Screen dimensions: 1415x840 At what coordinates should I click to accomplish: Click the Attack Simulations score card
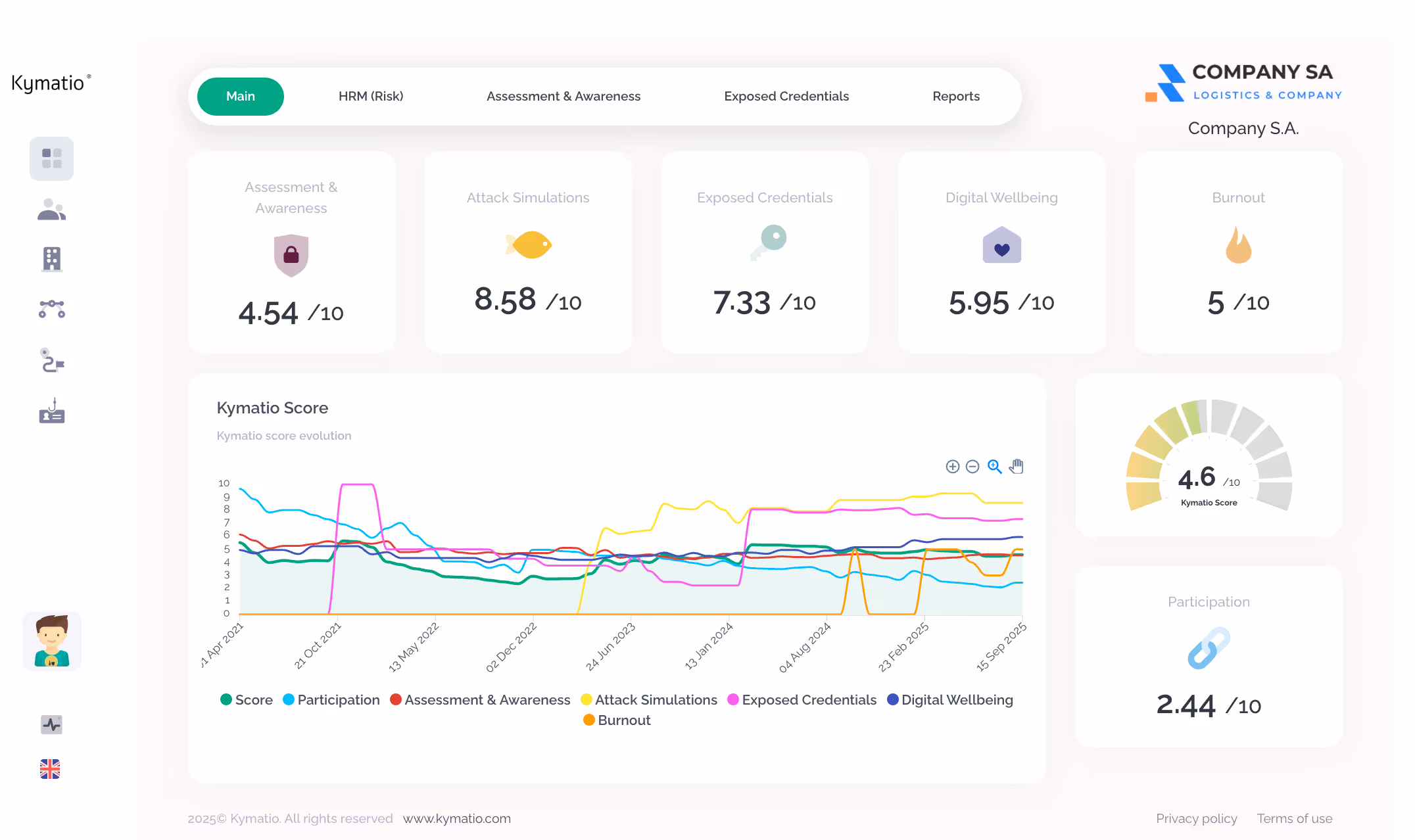[528, 253]
